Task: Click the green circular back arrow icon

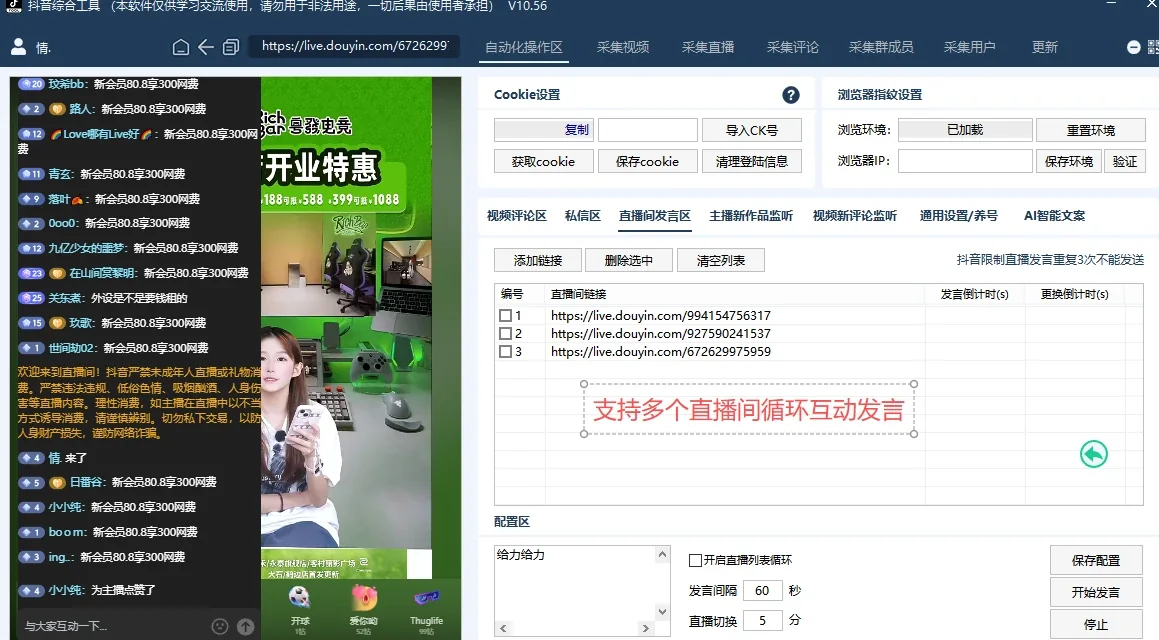Action: [1093, 454]
